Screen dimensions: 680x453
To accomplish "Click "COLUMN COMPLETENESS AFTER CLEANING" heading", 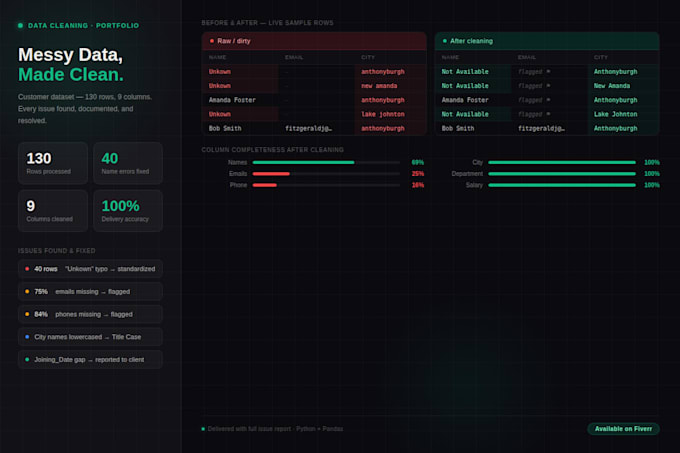I will tap(272, 150).
